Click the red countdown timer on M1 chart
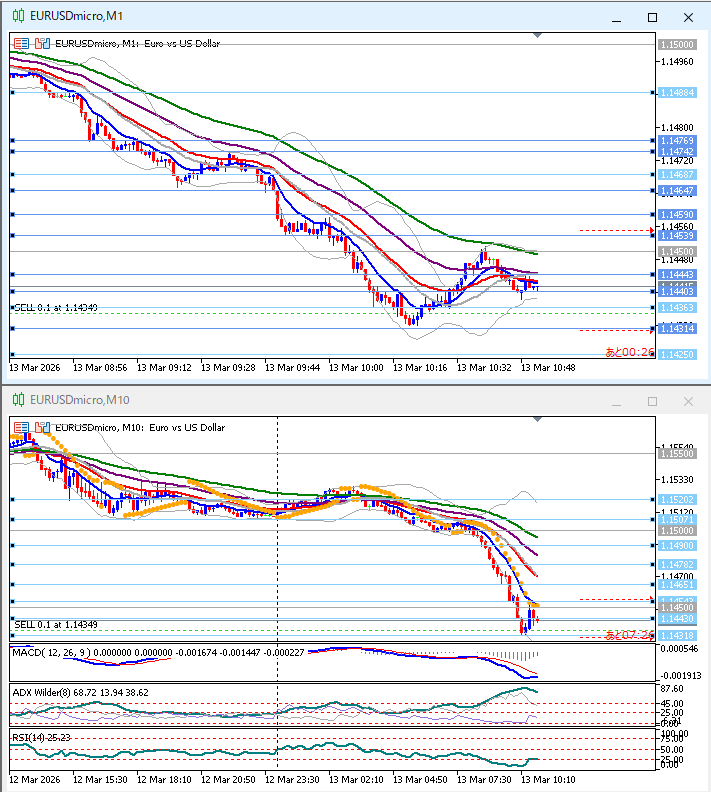 629,352
